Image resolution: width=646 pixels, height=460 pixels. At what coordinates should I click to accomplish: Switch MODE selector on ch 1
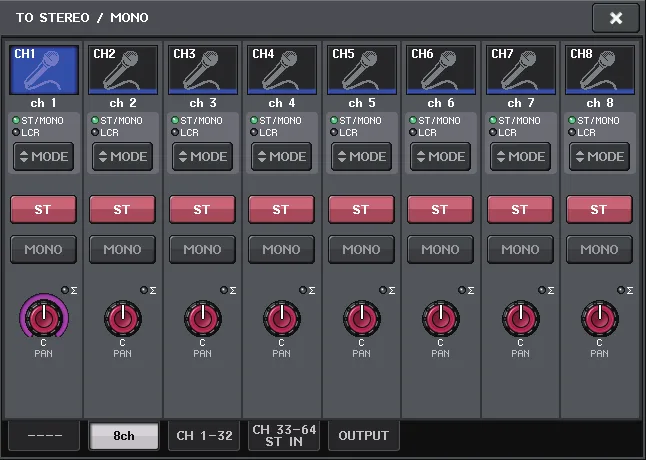[43, 156]
